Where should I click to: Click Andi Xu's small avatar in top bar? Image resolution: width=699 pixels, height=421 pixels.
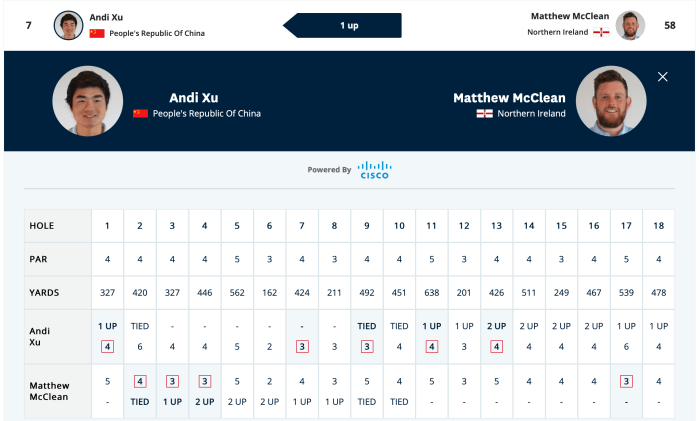tap(68, 25)
